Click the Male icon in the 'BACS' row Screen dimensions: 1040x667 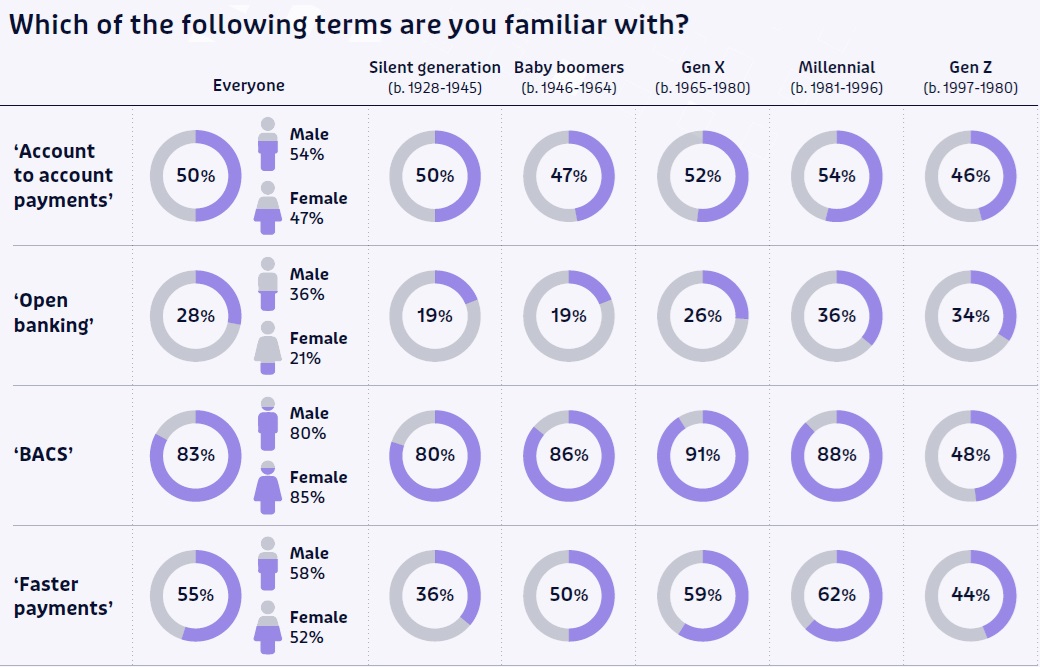[x=267, y=424]
